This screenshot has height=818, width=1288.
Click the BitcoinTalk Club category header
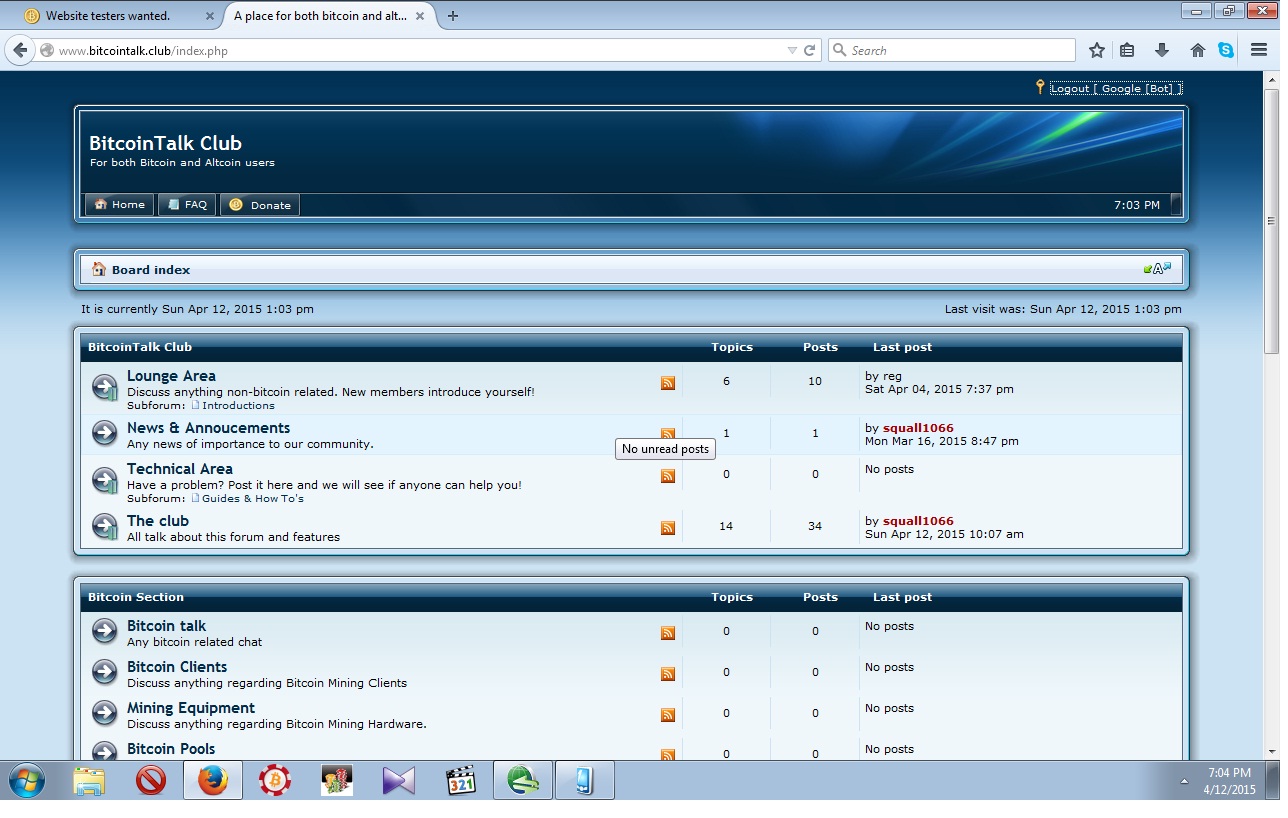[x=140, y=347]
